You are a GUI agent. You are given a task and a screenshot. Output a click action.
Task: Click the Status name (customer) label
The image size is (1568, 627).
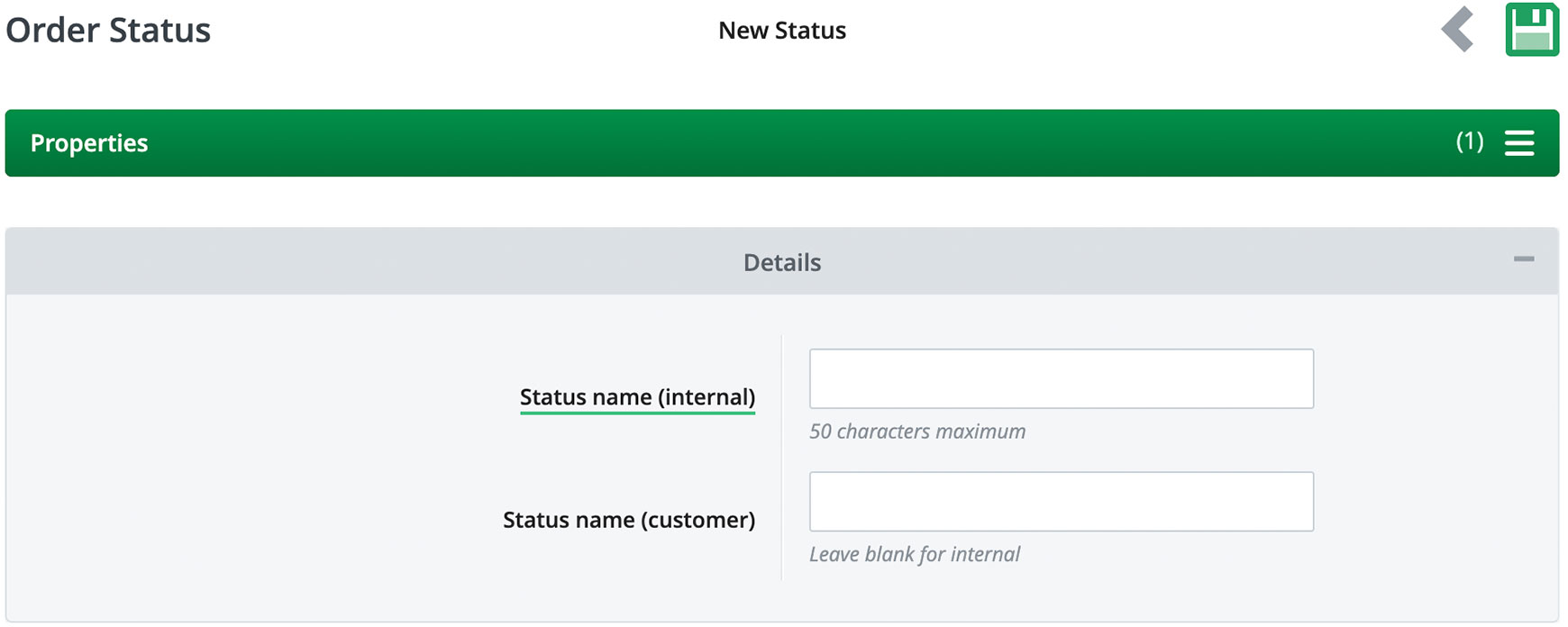point(628,520)
